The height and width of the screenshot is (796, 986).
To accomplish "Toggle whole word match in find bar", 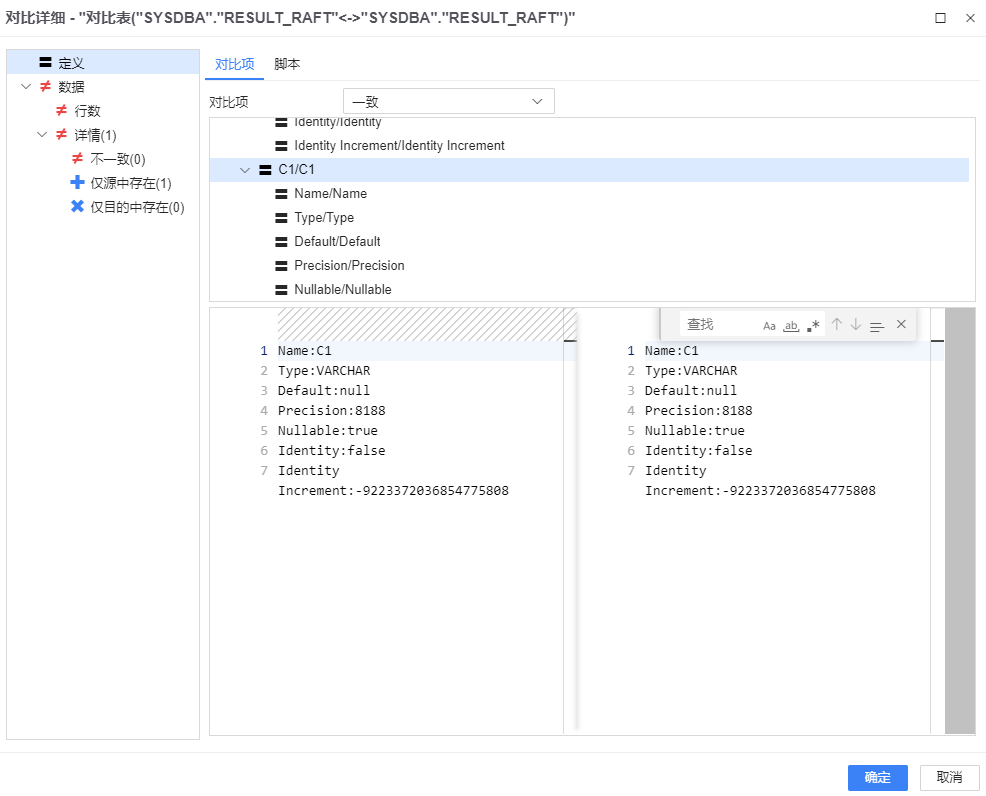I will pyautogui.click(x=791, y=326).
